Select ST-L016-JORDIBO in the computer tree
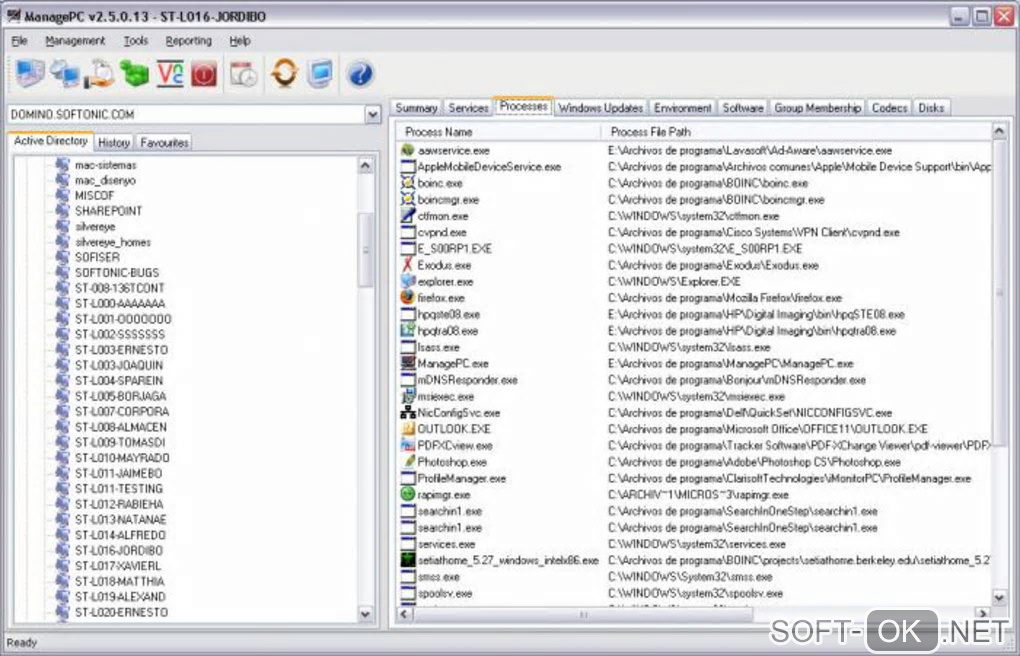 [119, 551]
